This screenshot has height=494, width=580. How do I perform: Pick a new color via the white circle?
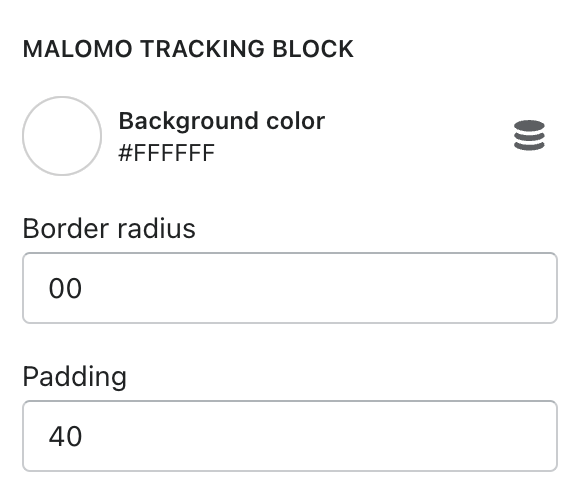(x=62, y=136)
